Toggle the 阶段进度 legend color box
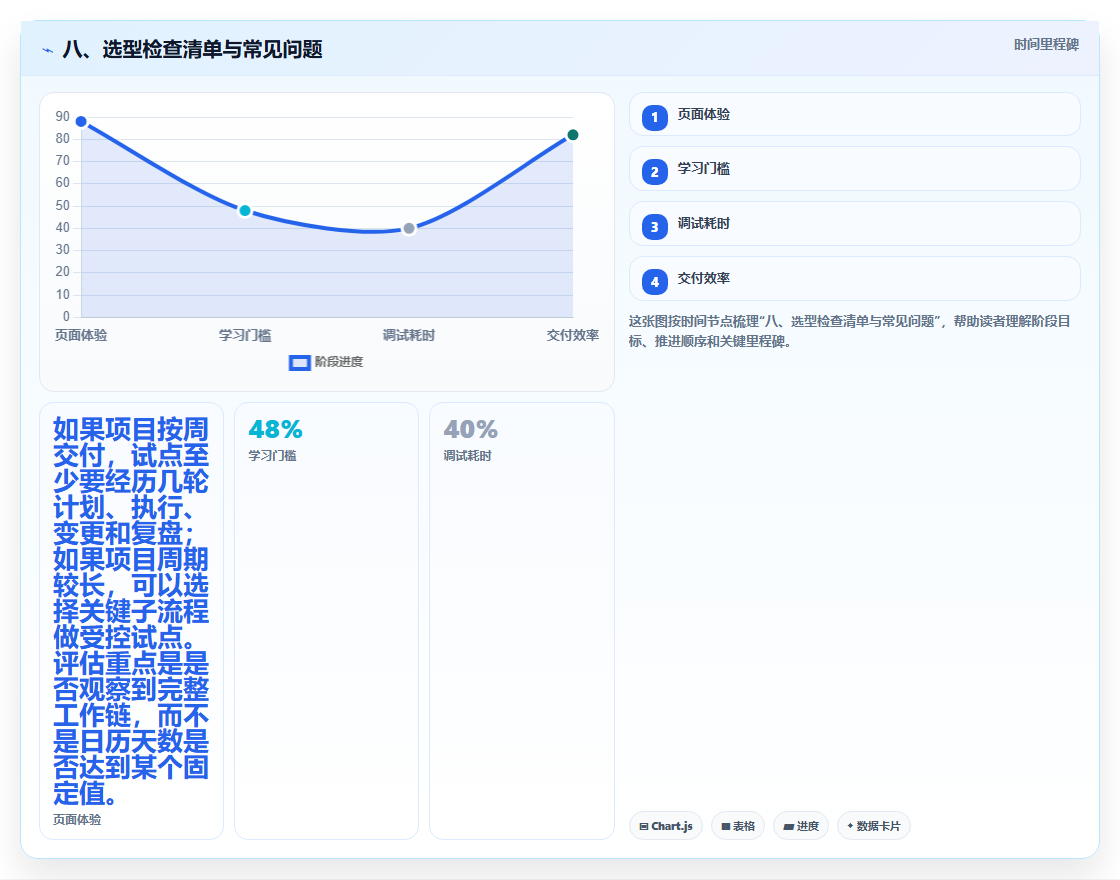The width and height of the screenshot is (1120, 880). [x=299, y=363]
